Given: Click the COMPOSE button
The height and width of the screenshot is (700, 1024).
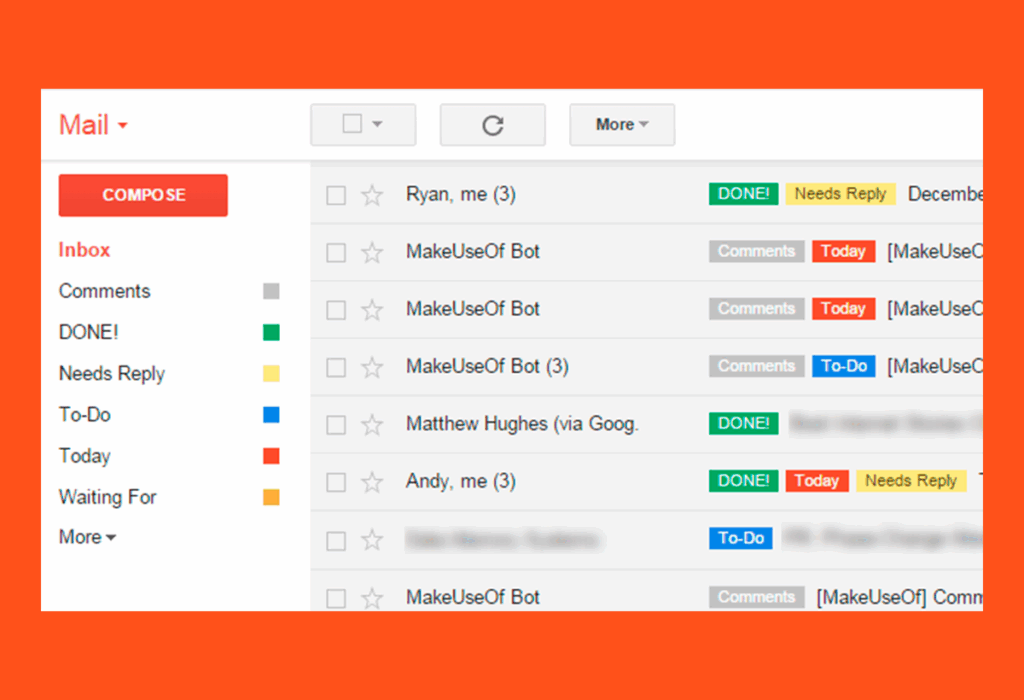Looking at the screenshot, I should [x=143, y=195].
